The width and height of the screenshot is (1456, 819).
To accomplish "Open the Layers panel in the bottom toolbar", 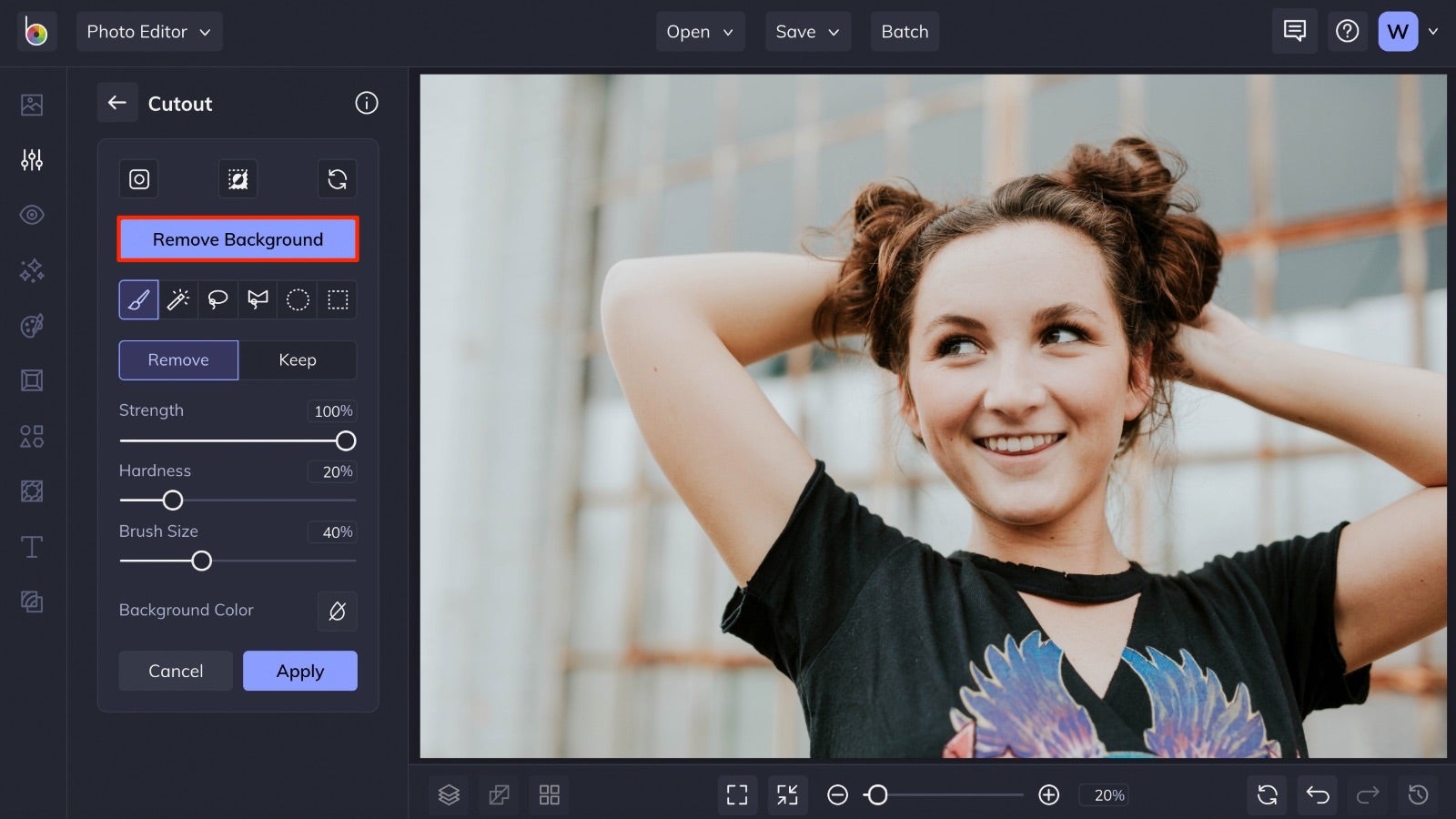I will coord(448,794).
